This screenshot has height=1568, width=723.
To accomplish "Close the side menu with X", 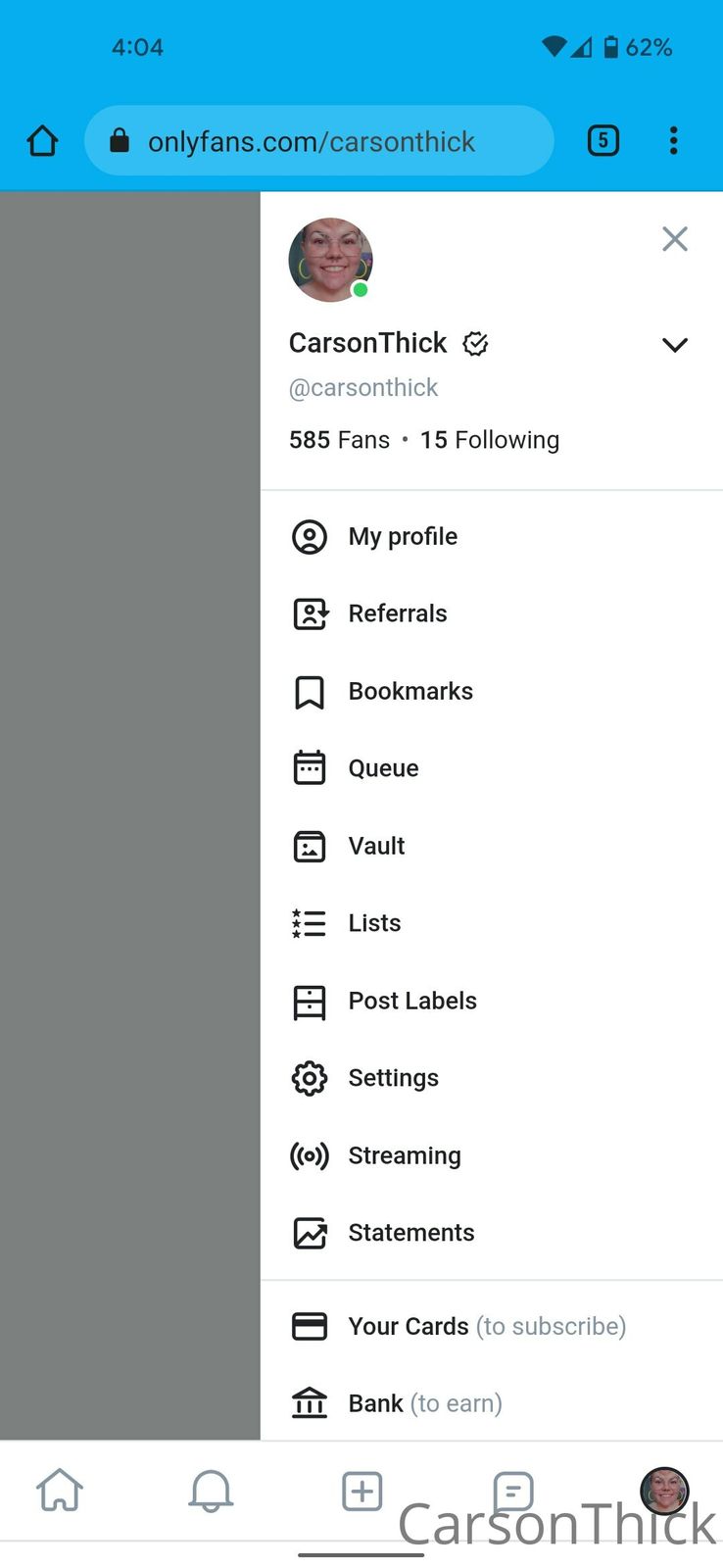I will 674,239.
